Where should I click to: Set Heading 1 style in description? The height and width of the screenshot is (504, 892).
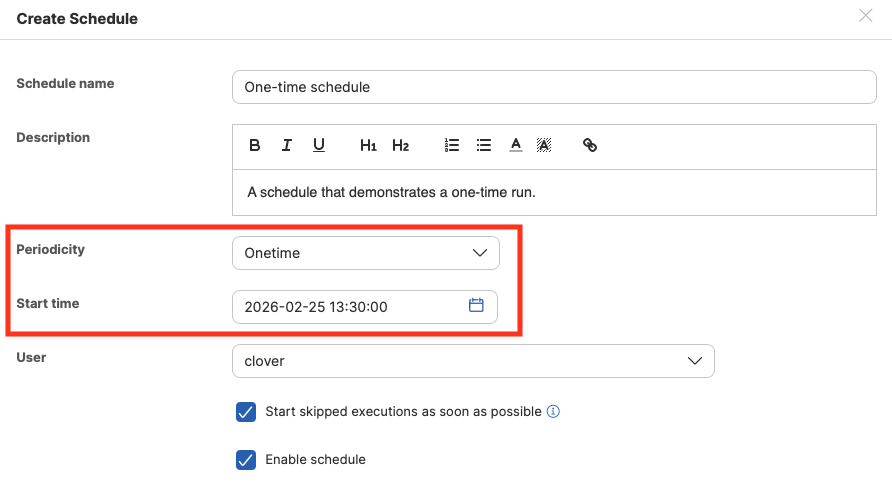(368, 146)
